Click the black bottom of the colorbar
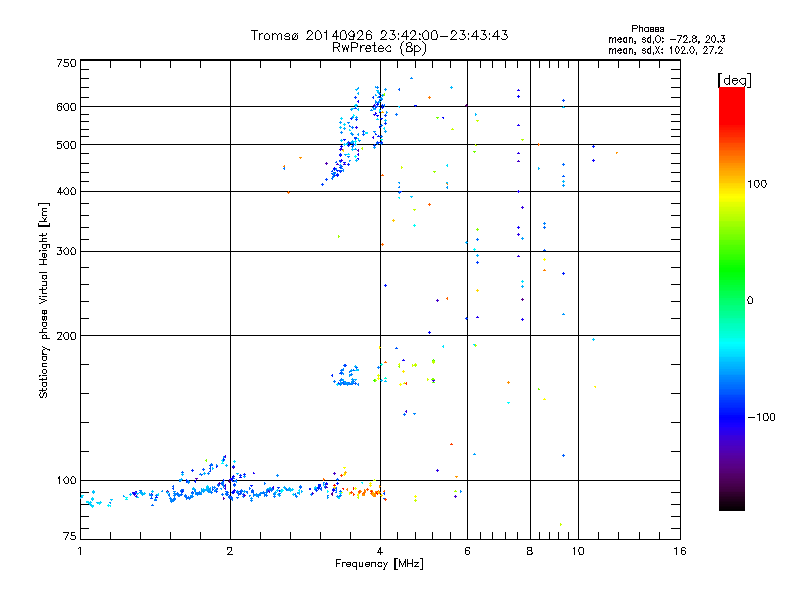The width and height of the screenshot is (800, 600). (732, 503)
